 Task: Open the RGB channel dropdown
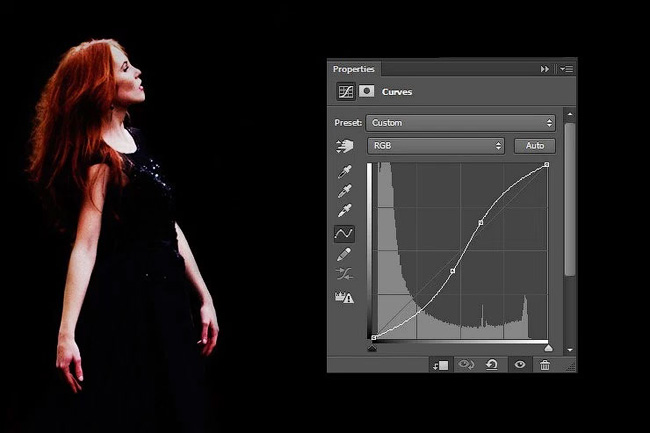(x=436, y=146)
